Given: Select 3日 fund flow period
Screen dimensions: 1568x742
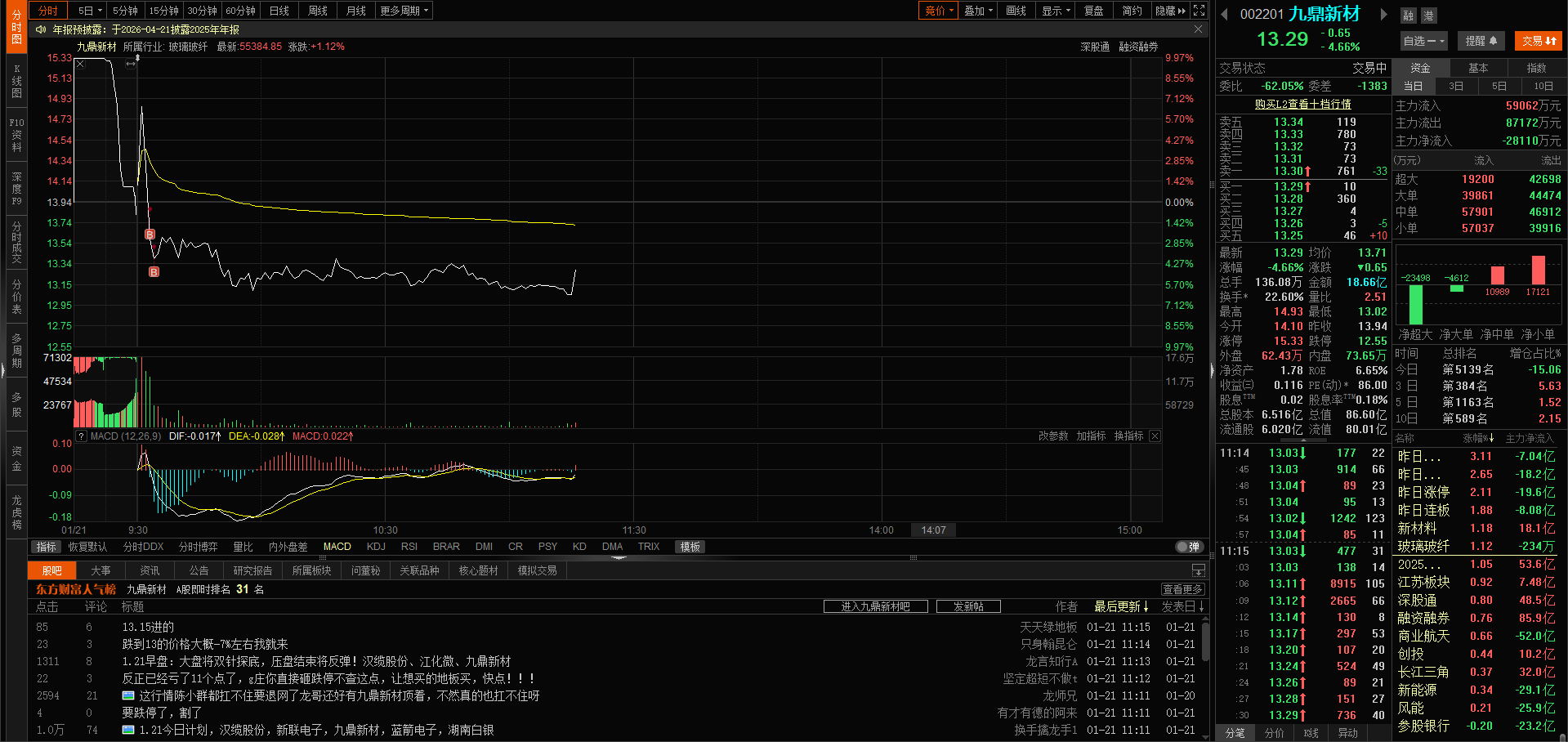Looking at the screenshot, I should click(x=1456, y=86).
